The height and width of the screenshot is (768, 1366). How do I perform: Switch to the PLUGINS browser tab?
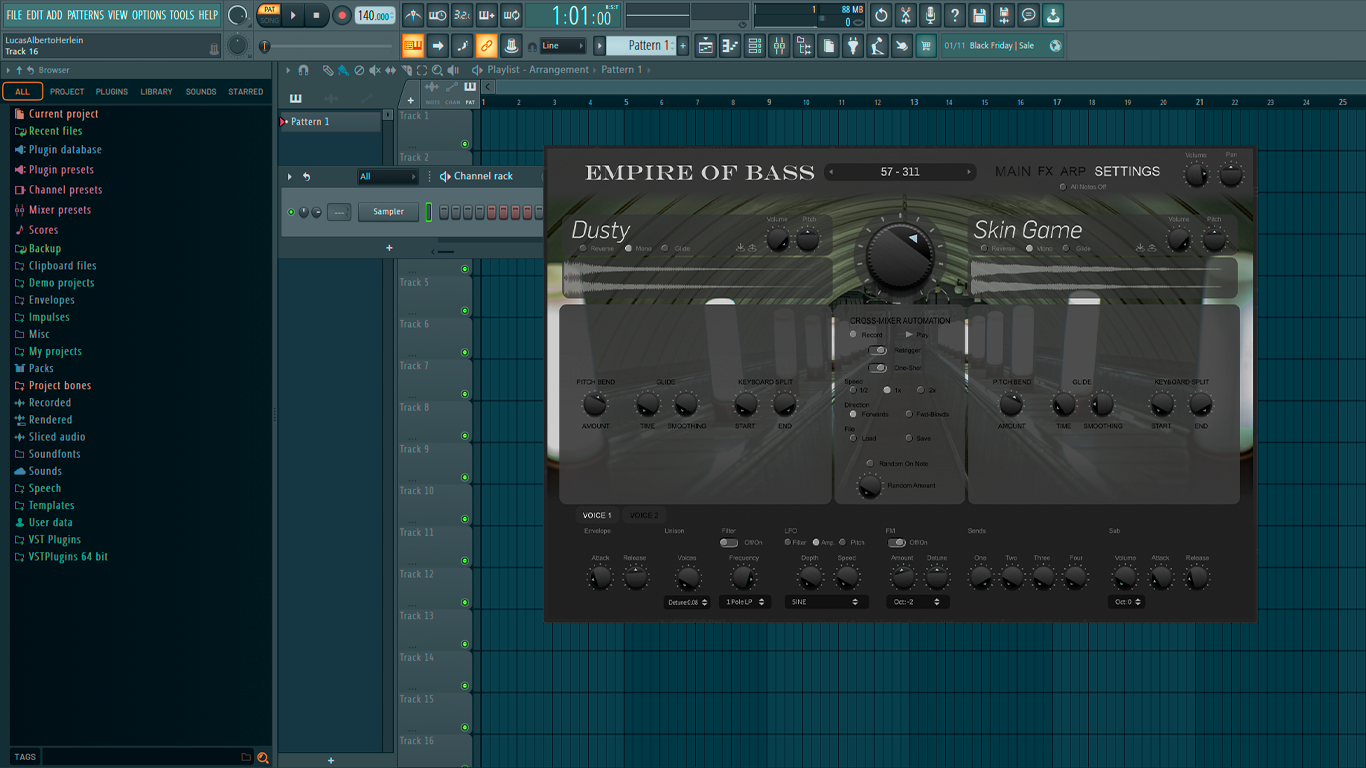(111, 92)
